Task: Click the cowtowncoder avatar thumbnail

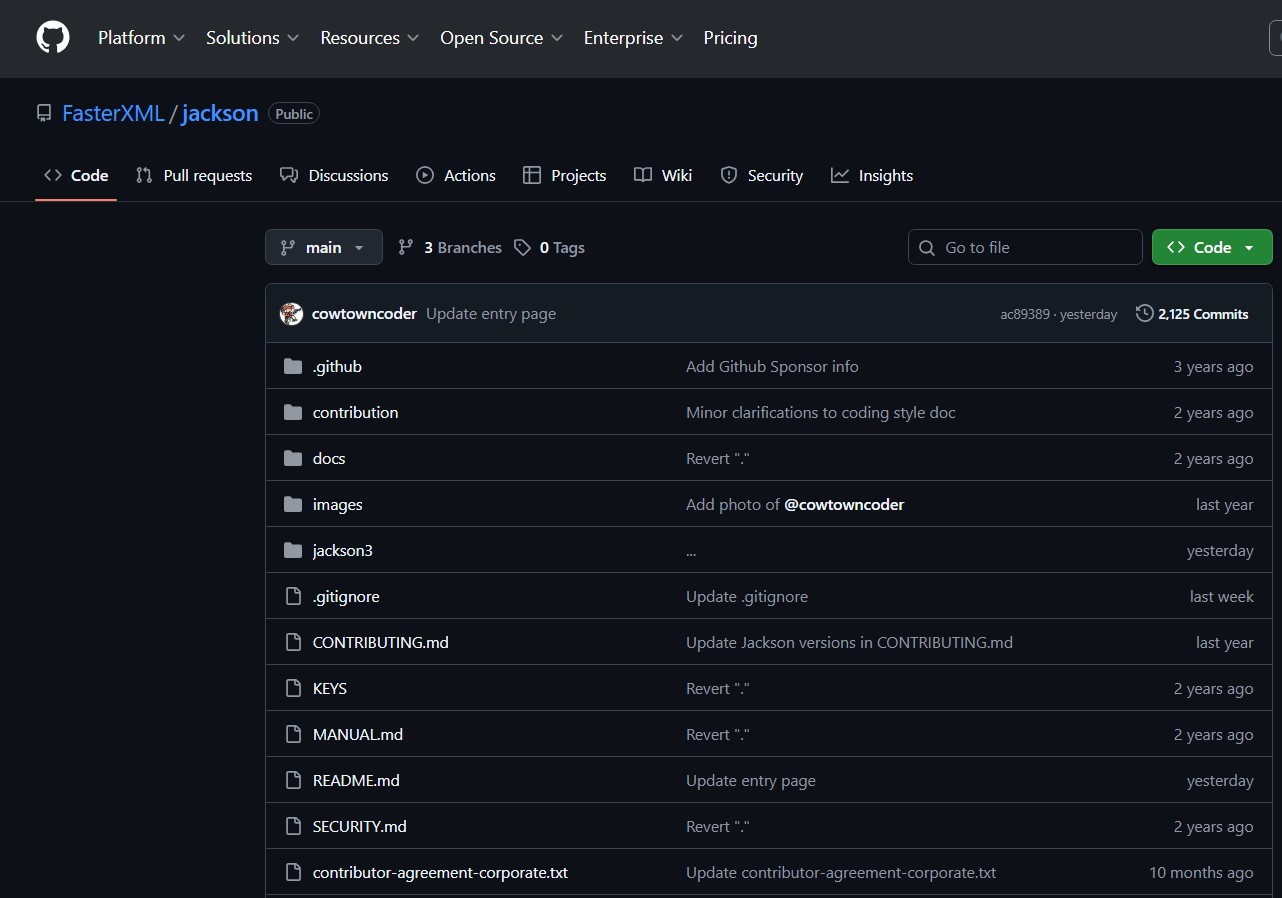Action: point(291,314)
